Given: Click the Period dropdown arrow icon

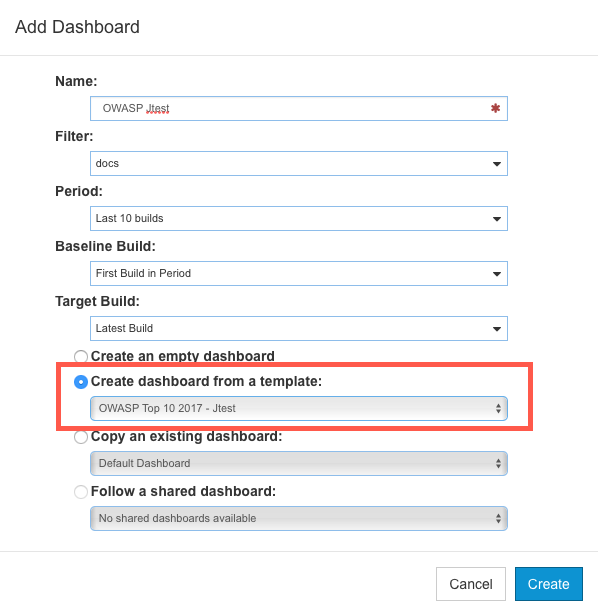Looking at the screenshot, I should point(497,219).
